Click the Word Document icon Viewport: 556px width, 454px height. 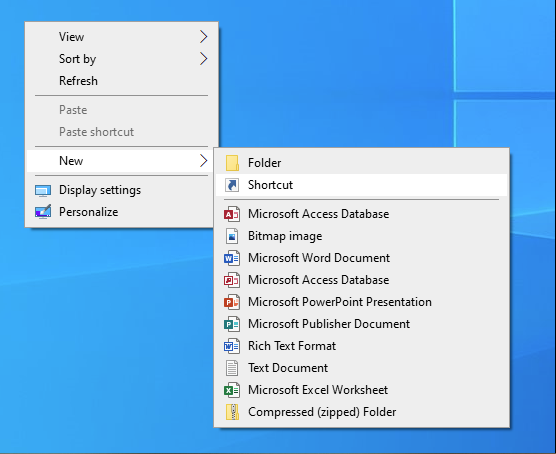point(232,258)
